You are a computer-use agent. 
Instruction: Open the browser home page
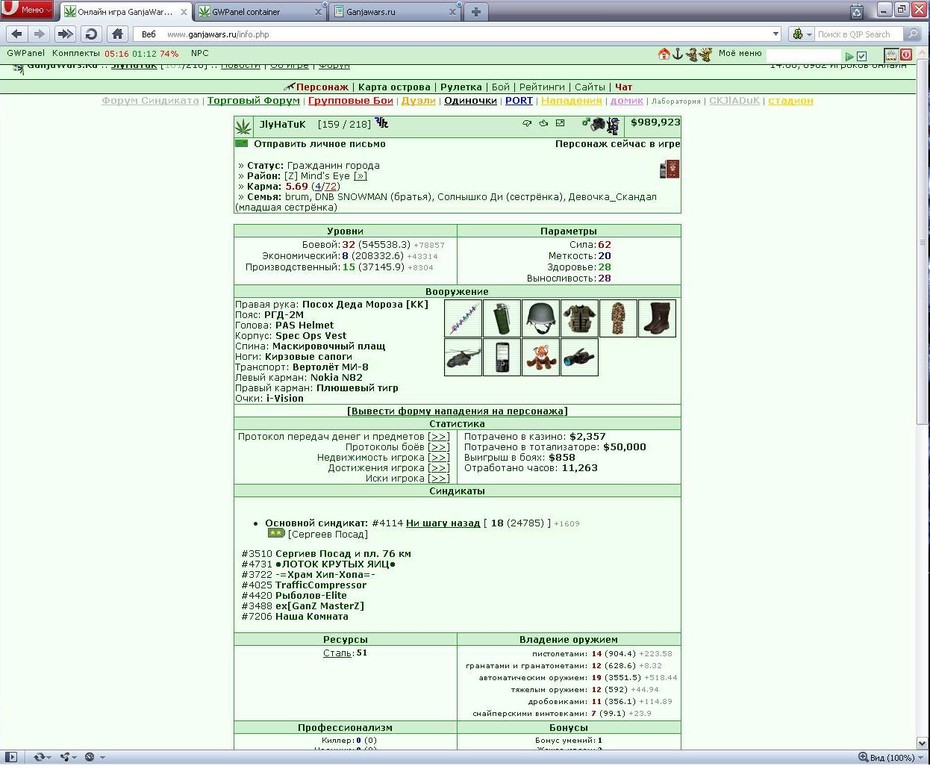pyautogui.click(x=117, y=34)
